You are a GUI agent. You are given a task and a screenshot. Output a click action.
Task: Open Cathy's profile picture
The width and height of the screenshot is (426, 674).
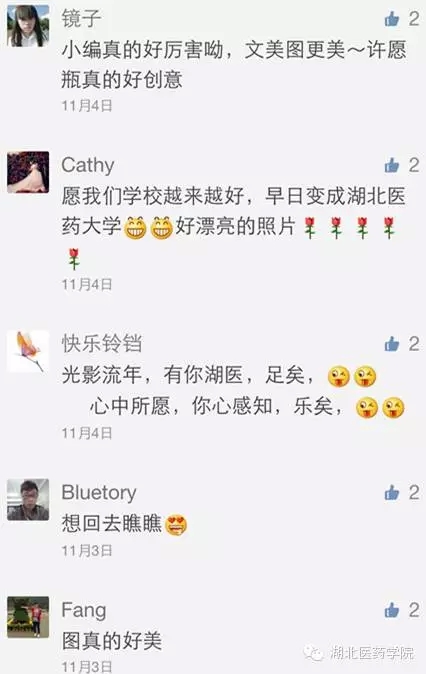[28, 172]
